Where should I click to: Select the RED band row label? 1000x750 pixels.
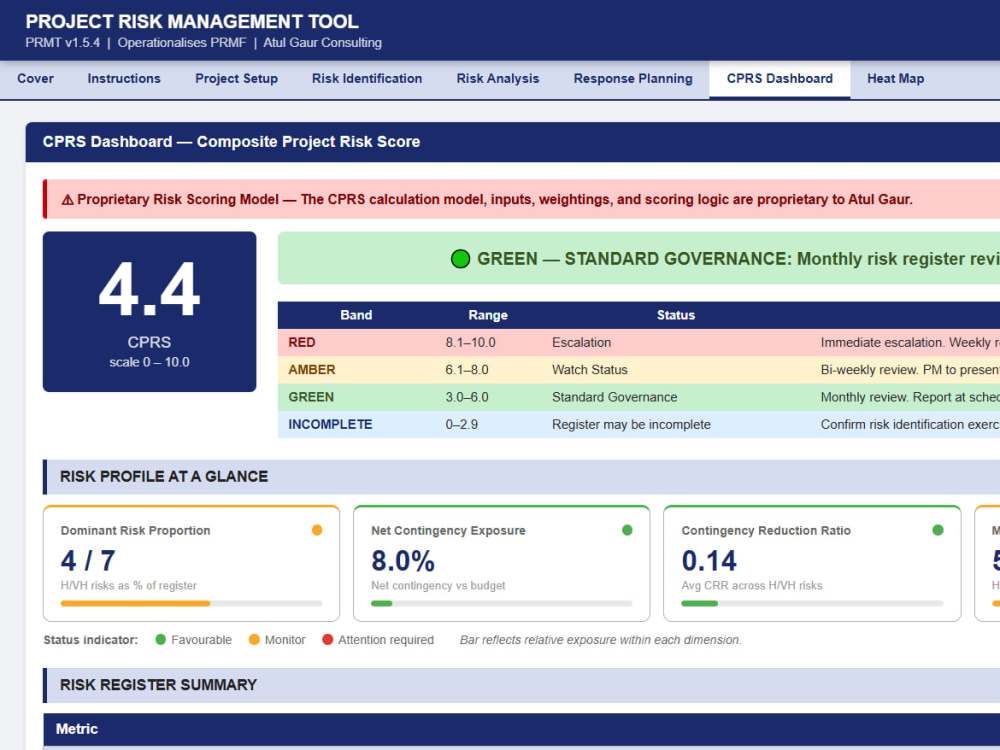[x=302, y=342]
